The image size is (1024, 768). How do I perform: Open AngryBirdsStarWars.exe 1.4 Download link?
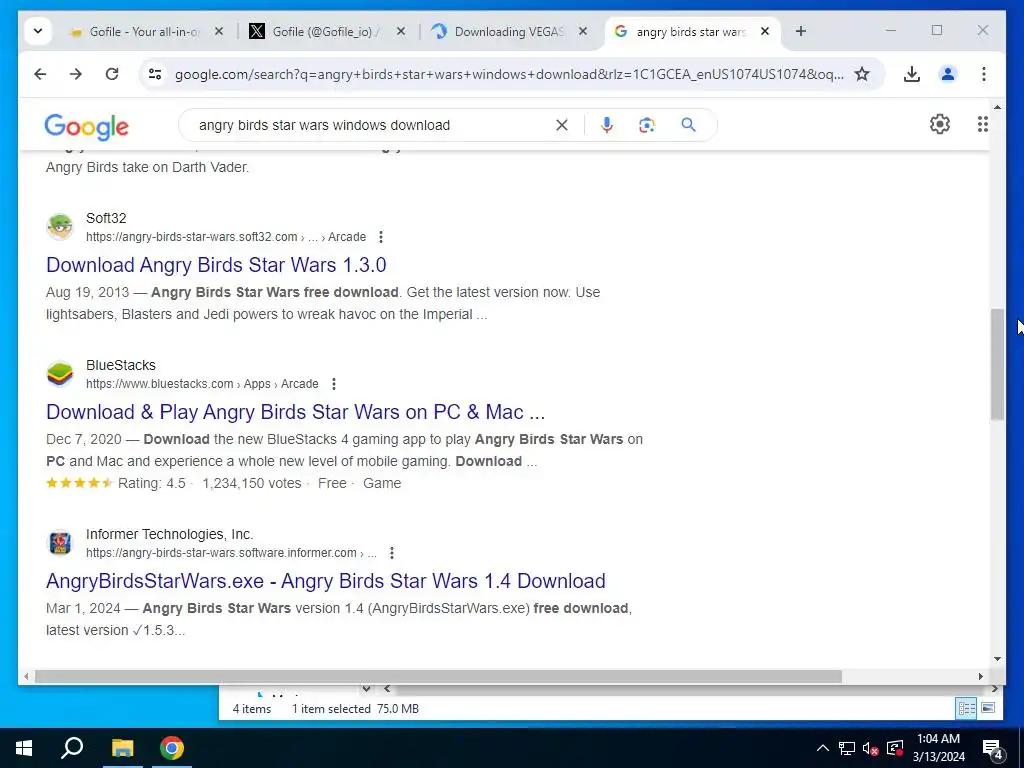pyautogui.click(x=326, y=581)
